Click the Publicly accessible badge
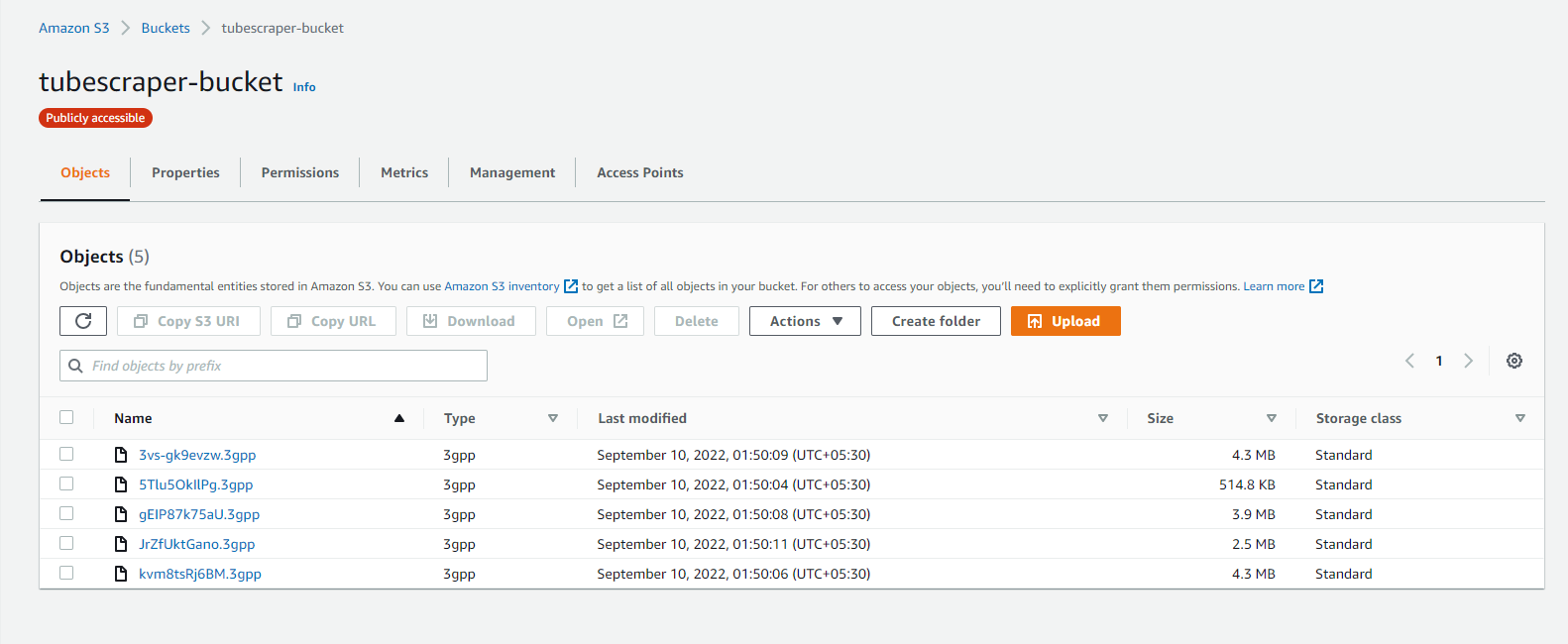 95,118
